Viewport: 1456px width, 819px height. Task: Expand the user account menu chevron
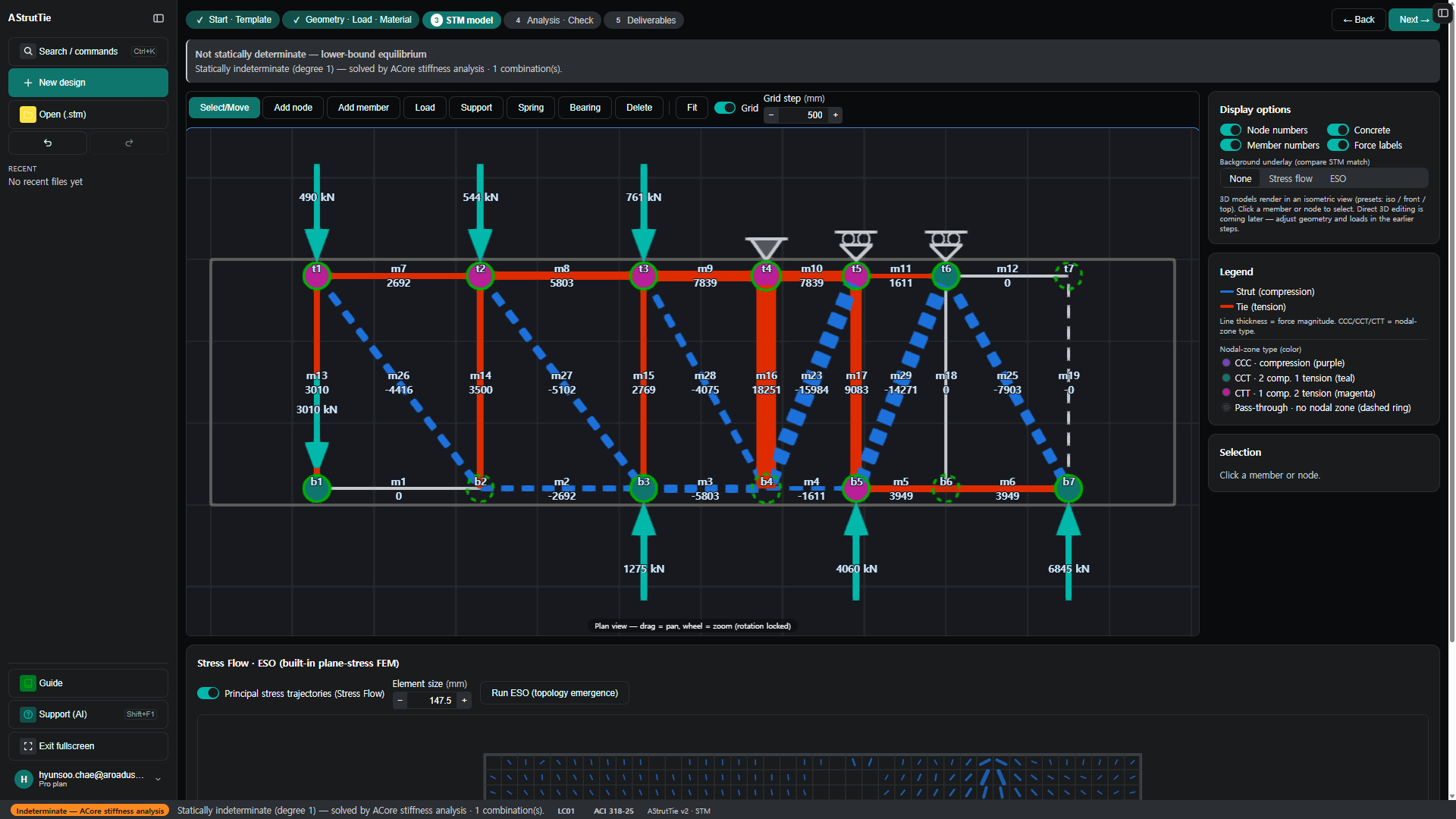[x=158, y=779]
